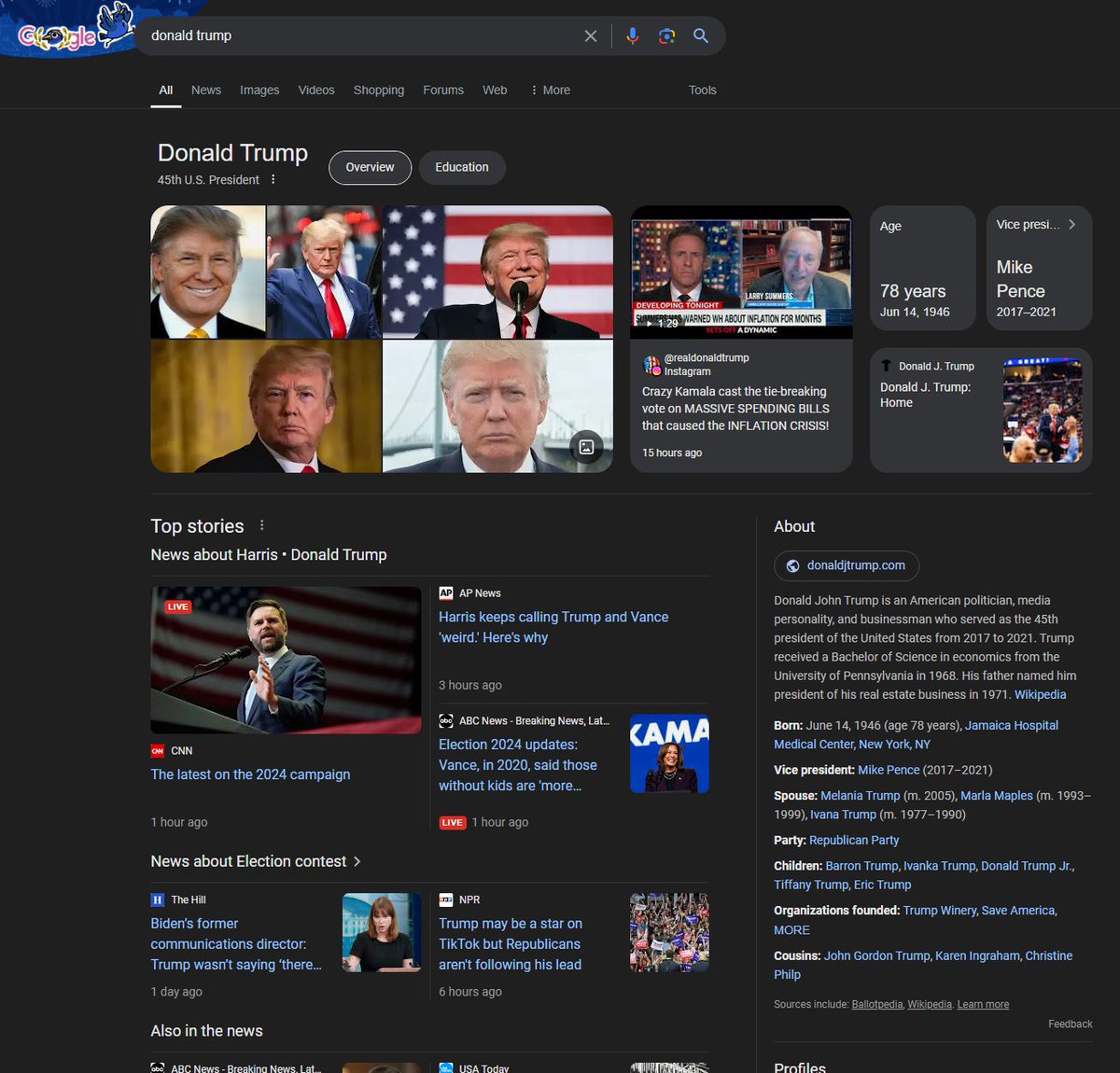The height and width of the screenshot is (1073, 1120).
Task: Switch to the Videos tab
Action: (x=316, y=90)
